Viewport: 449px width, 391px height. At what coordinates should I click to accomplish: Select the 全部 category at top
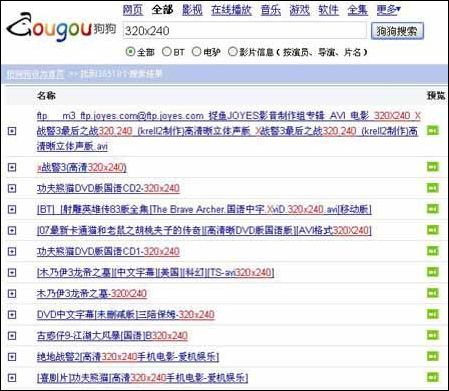click(162, 10)
